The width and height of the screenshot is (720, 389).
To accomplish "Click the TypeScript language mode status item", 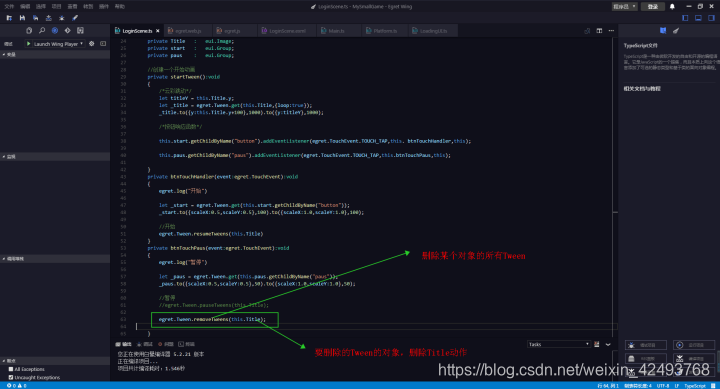I will (695, 386).
